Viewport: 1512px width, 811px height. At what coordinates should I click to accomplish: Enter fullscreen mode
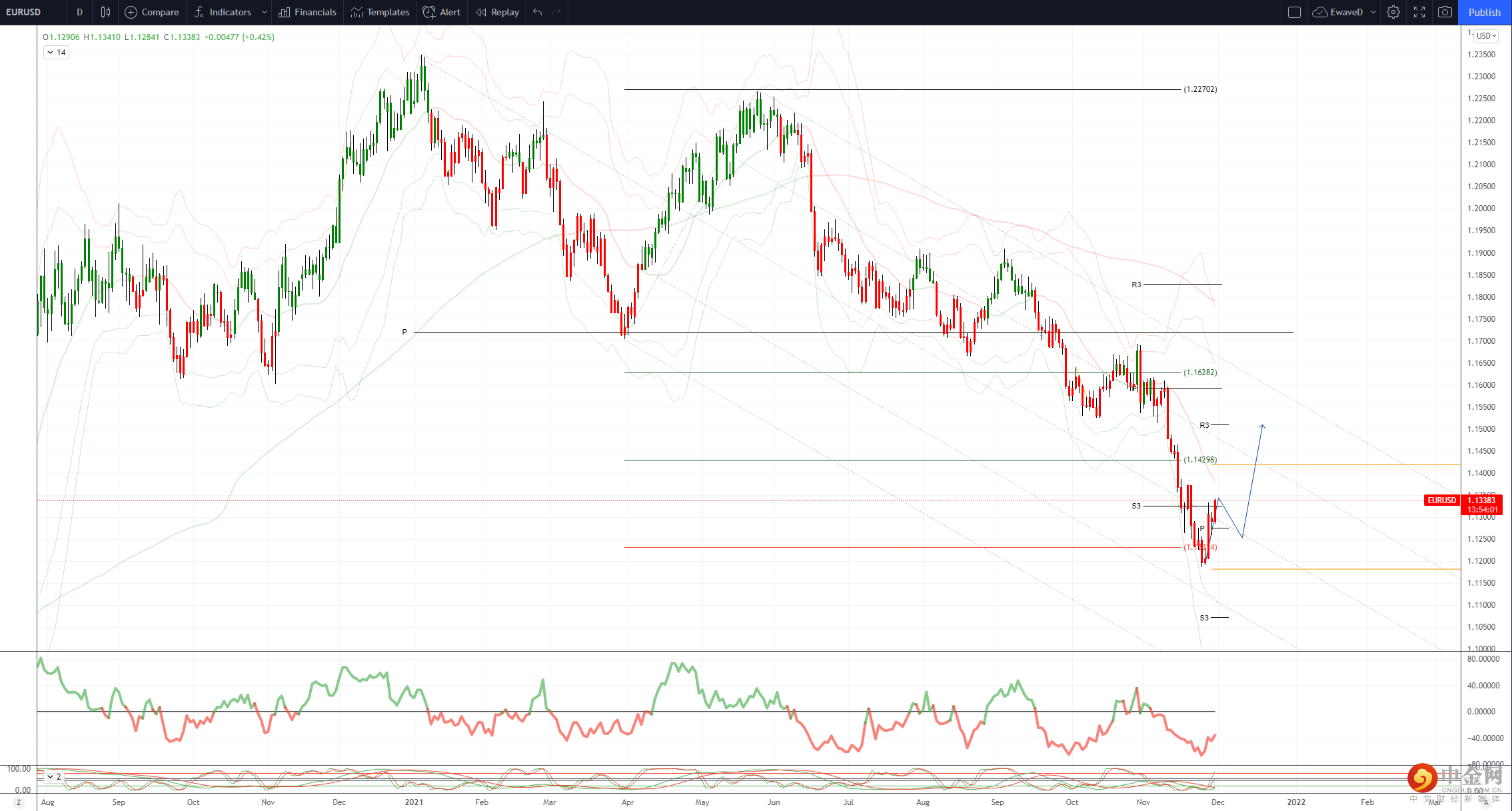click(1419, 12)
